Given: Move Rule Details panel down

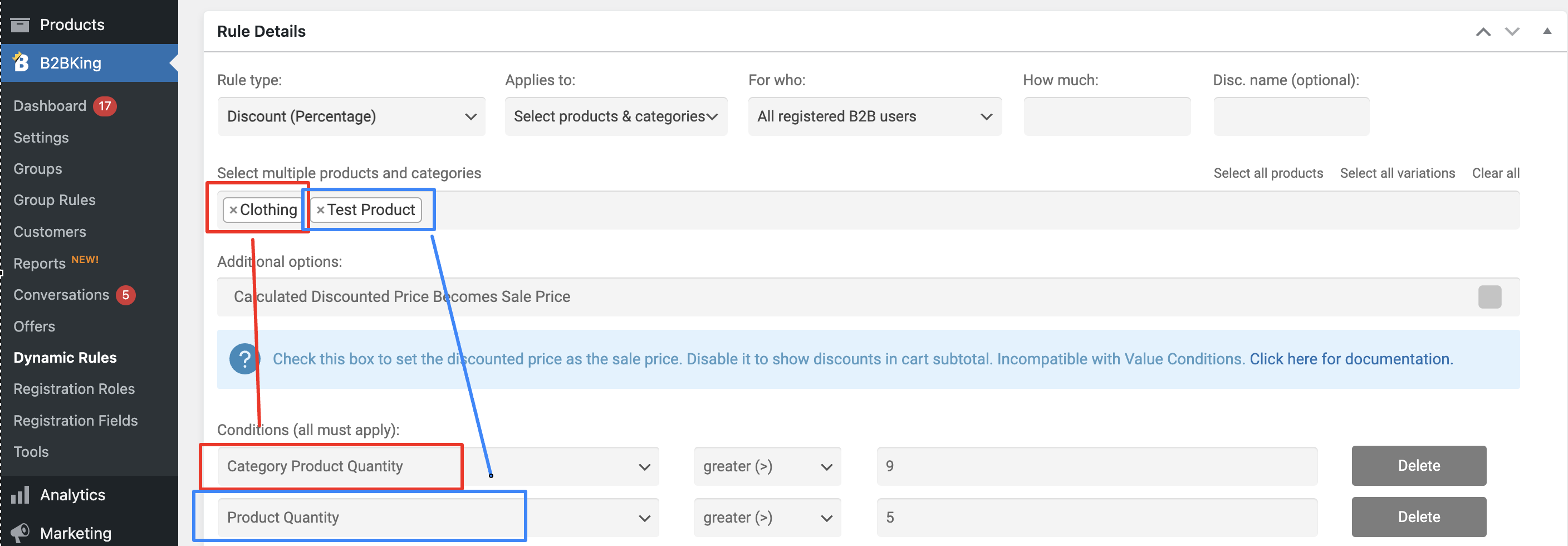Looking at the screenshot, I should 1513,32.
